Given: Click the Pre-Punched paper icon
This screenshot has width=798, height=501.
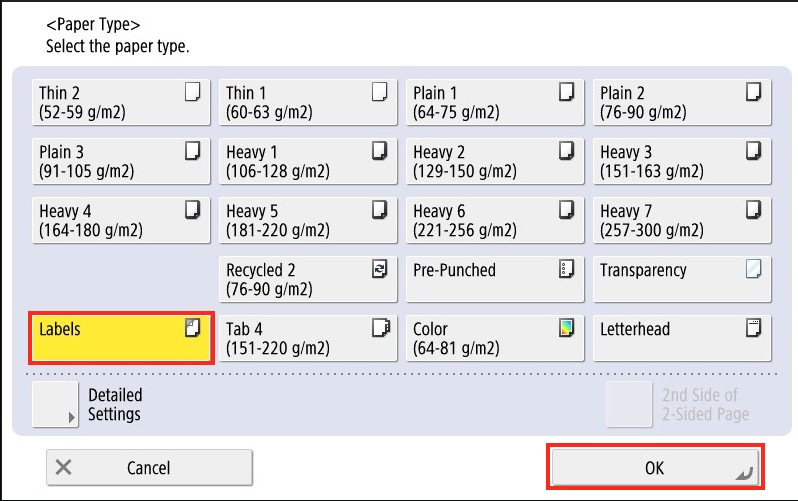Looking at the screenshot, I should pyautogui.click(x=566, y=268).
